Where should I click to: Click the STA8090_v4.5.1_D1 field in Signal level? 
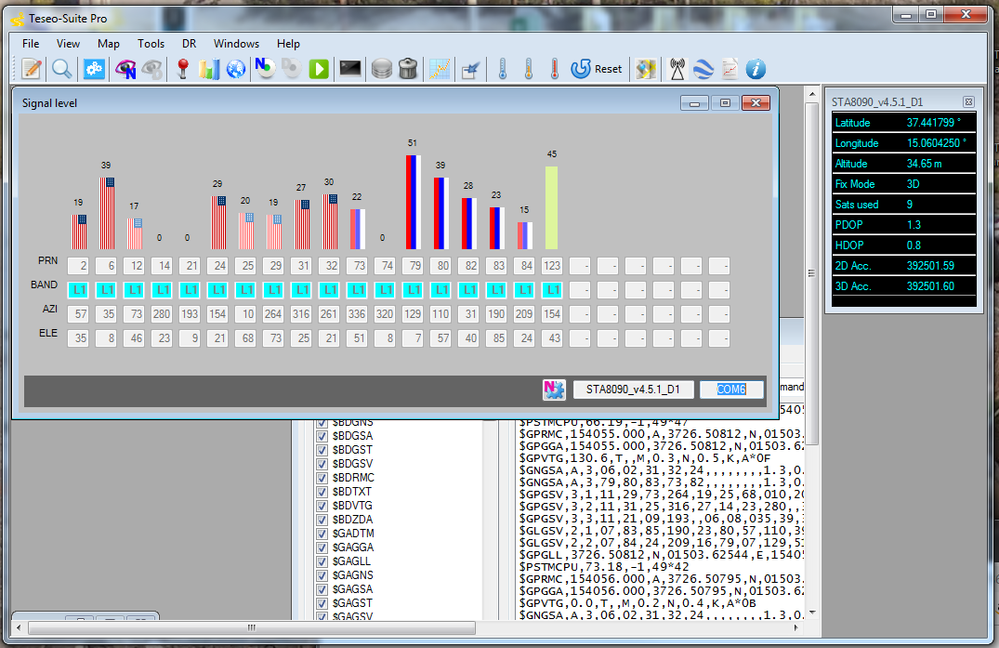(x=633, y=389)
